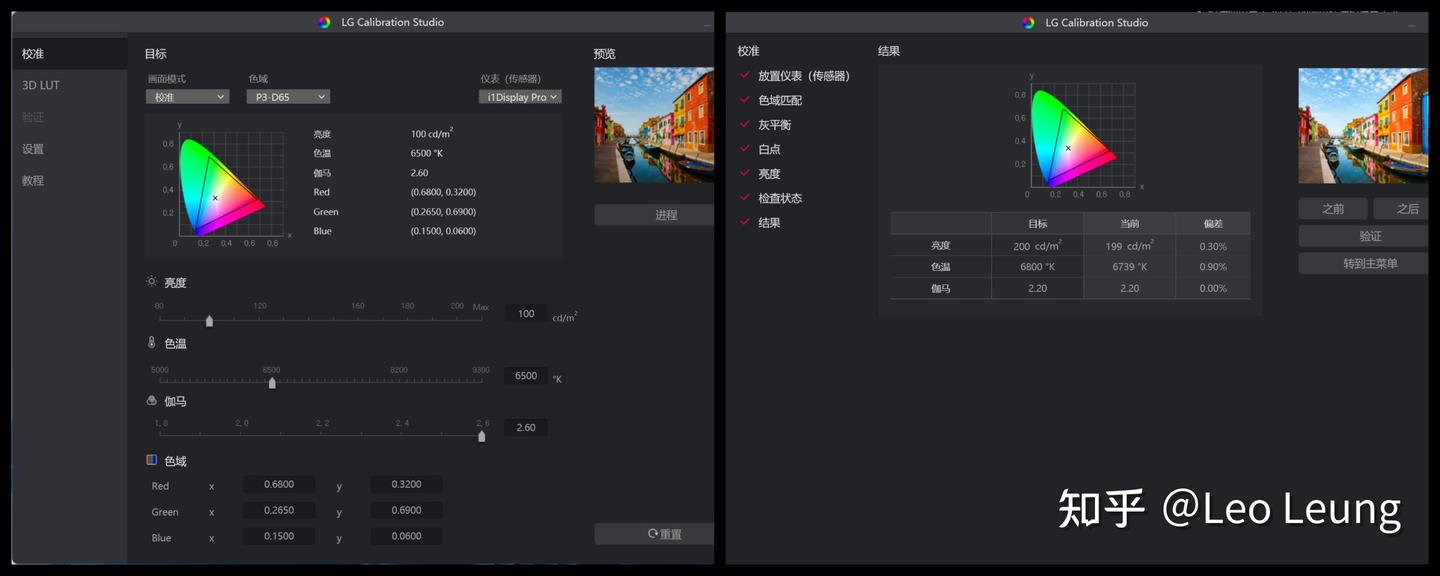1440x576 pixels.
Task: Click the LG Calibration Studio logo on left window
Action: (x=324, y=21)
